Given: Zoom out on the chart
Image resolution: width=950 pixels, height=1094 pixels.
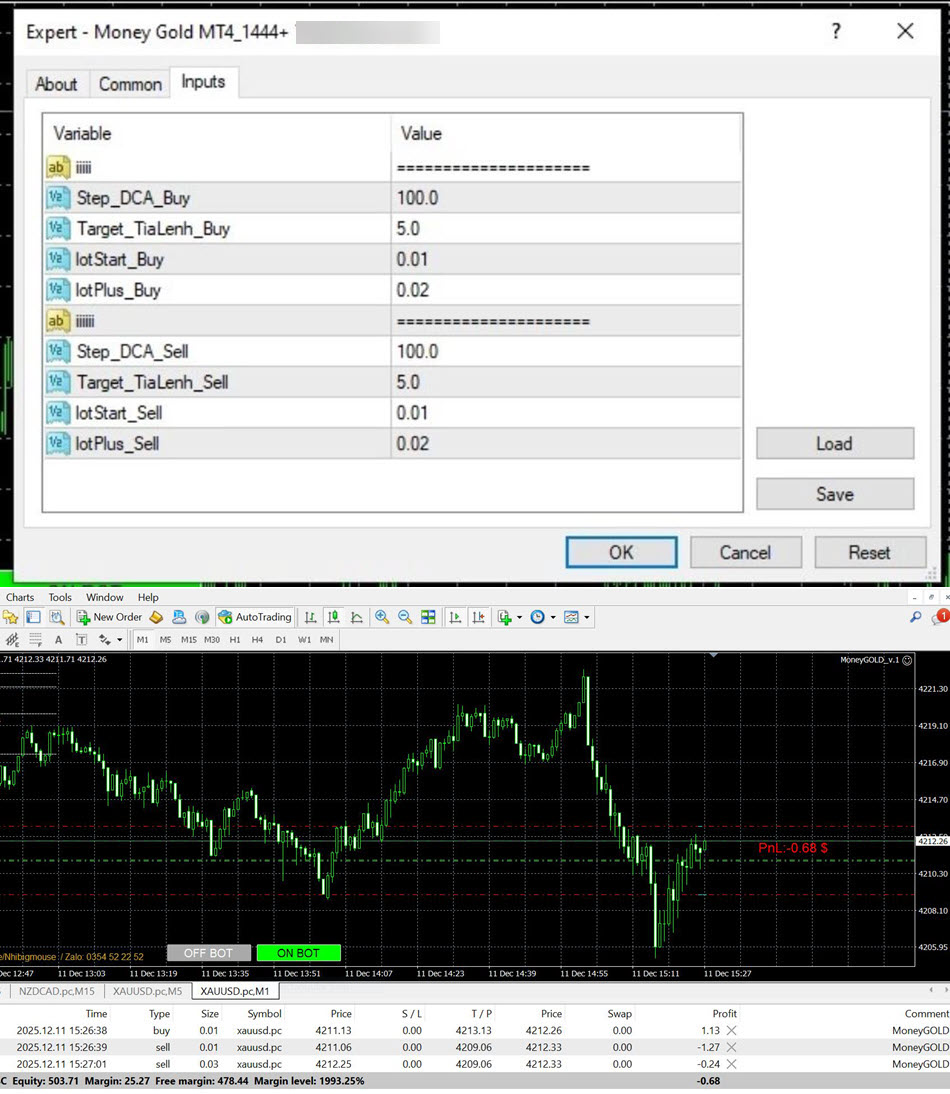Looking at the screenshot, I should tap(405, 617).
